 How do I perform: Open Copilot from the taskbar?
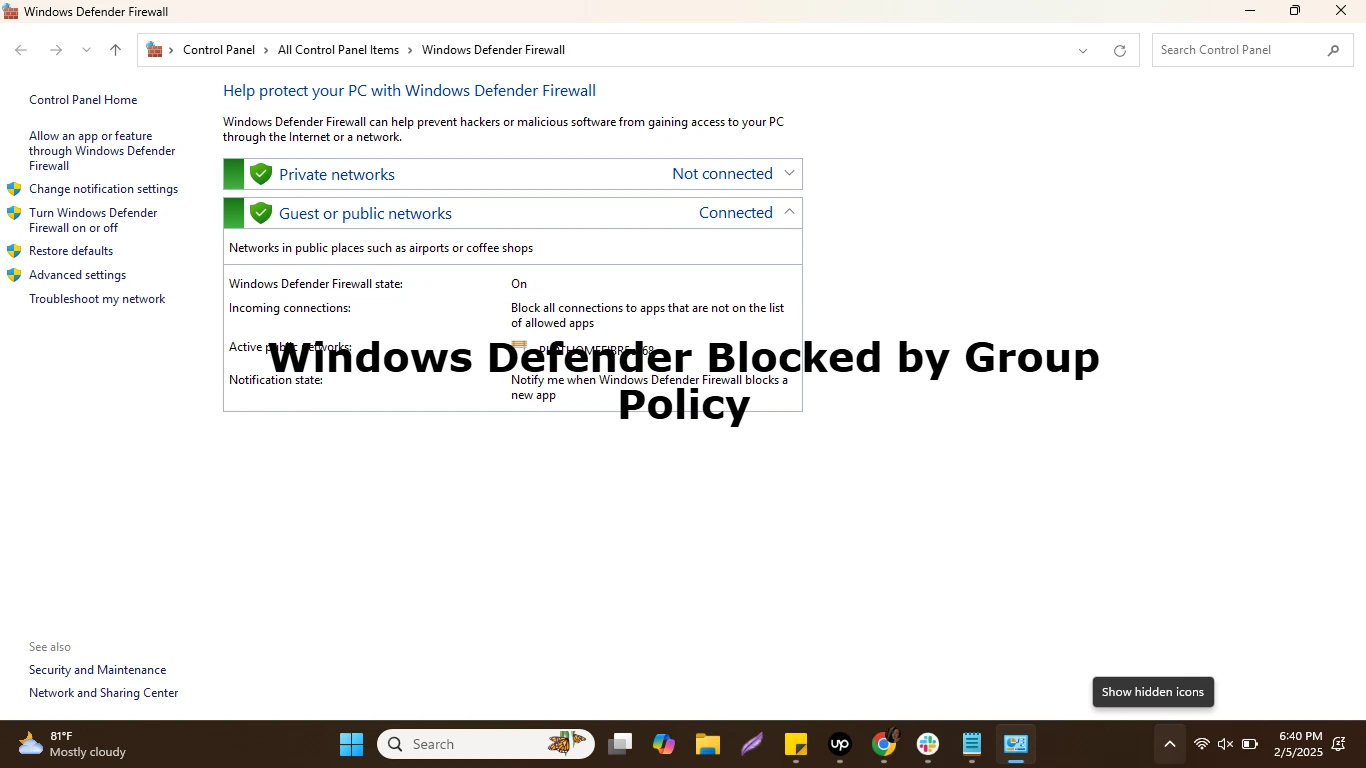click(x=664, y=744)
